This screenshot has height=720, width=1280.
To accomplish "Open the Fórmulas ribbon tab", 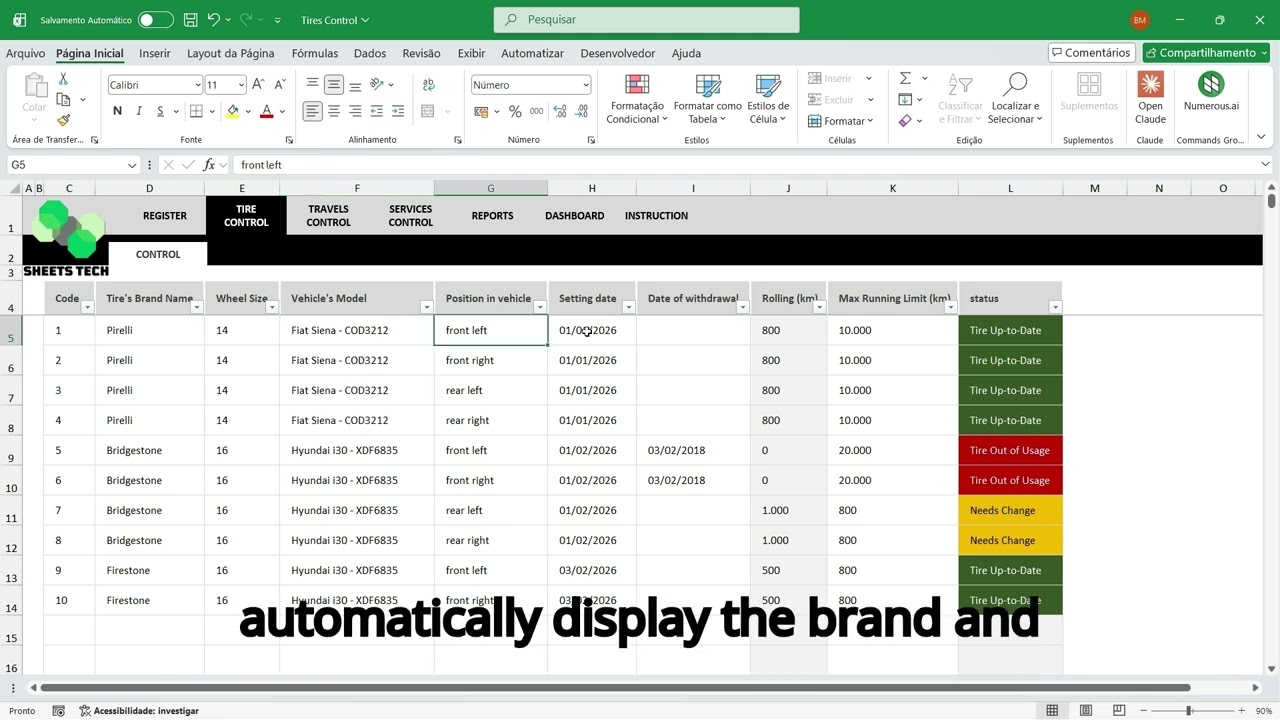I will [x=315, y=53].
